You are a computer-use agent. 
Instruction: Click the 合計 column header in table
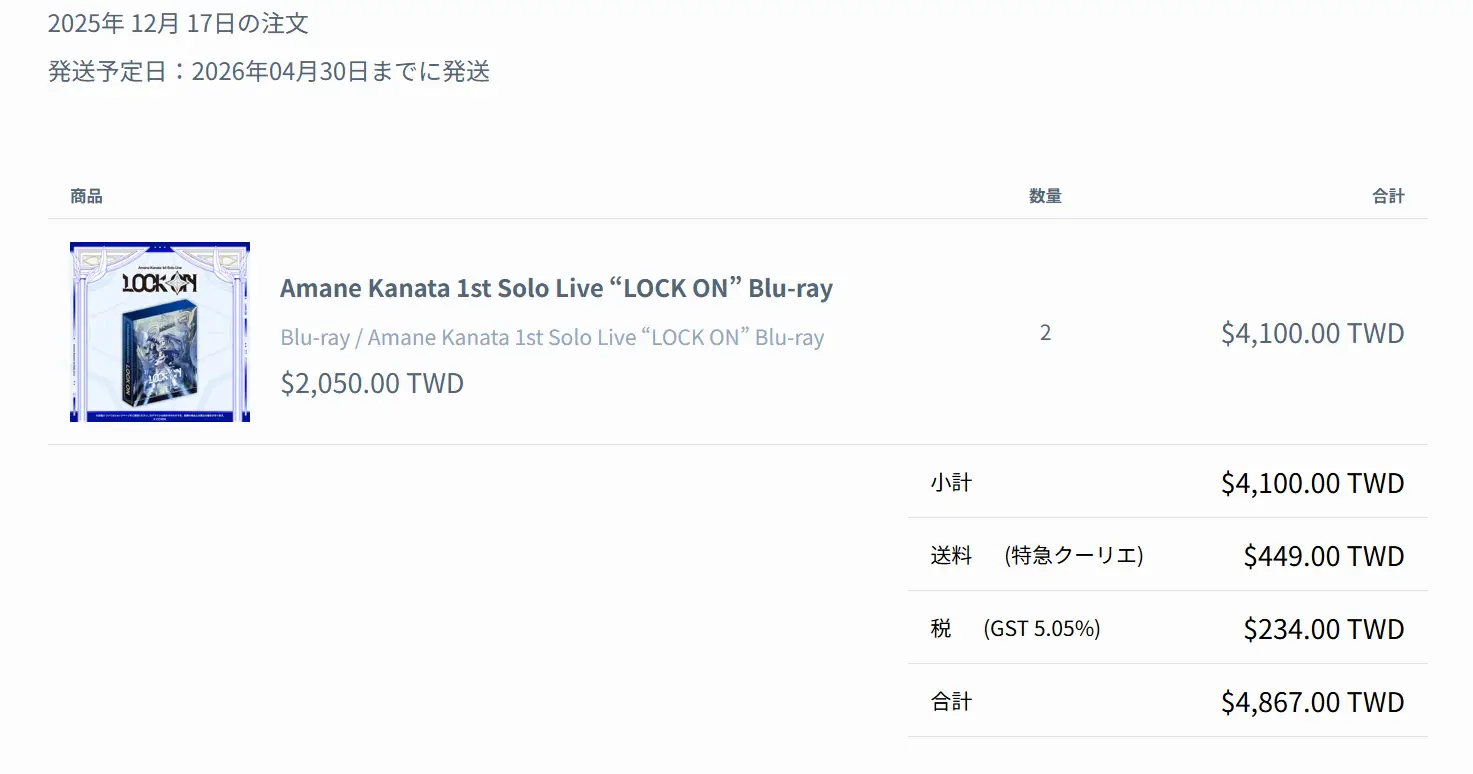[1388, 196]
